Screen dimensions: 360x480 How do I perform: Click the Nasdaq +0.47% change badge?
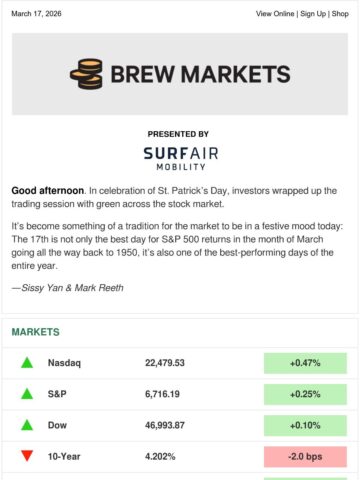pyautogui.click(x=305, y=363)
